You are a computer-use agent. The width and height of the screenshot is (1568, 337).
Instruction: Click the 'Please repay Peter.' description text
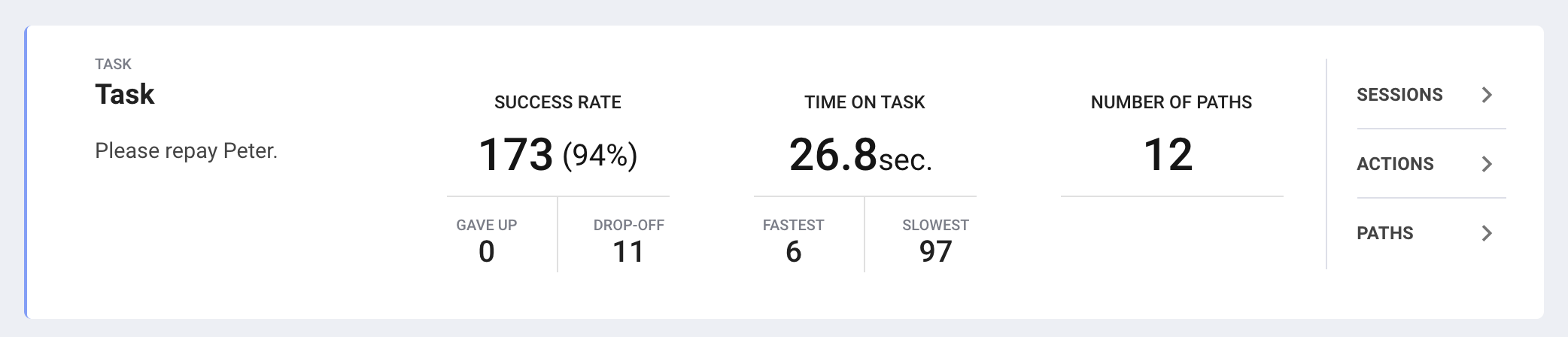[x=186, y=151]
